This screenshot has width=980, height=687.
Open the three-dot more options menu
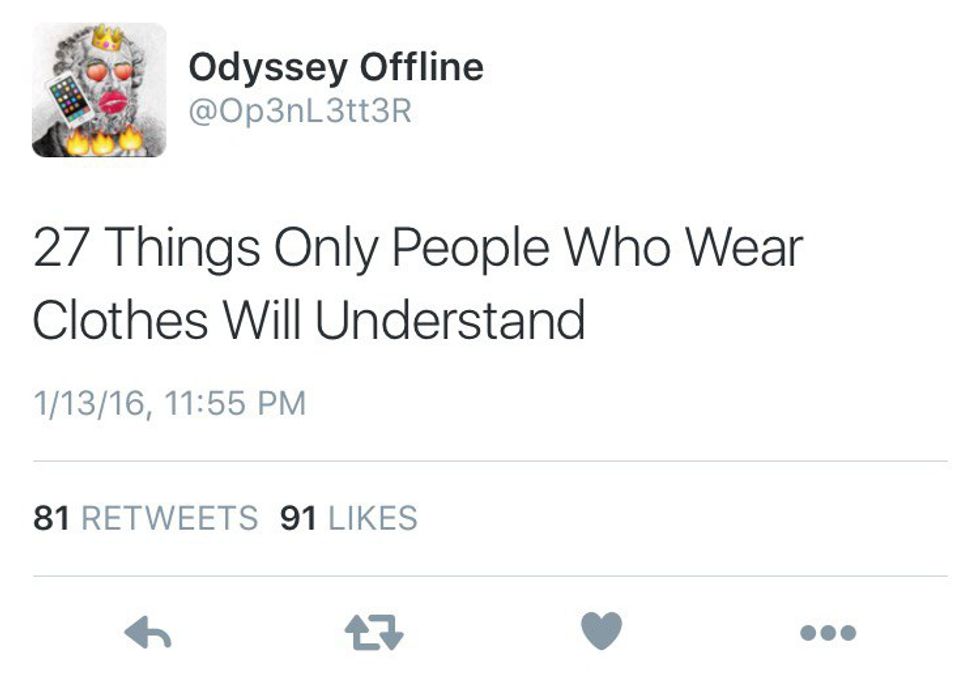click(x=828, y=632)
